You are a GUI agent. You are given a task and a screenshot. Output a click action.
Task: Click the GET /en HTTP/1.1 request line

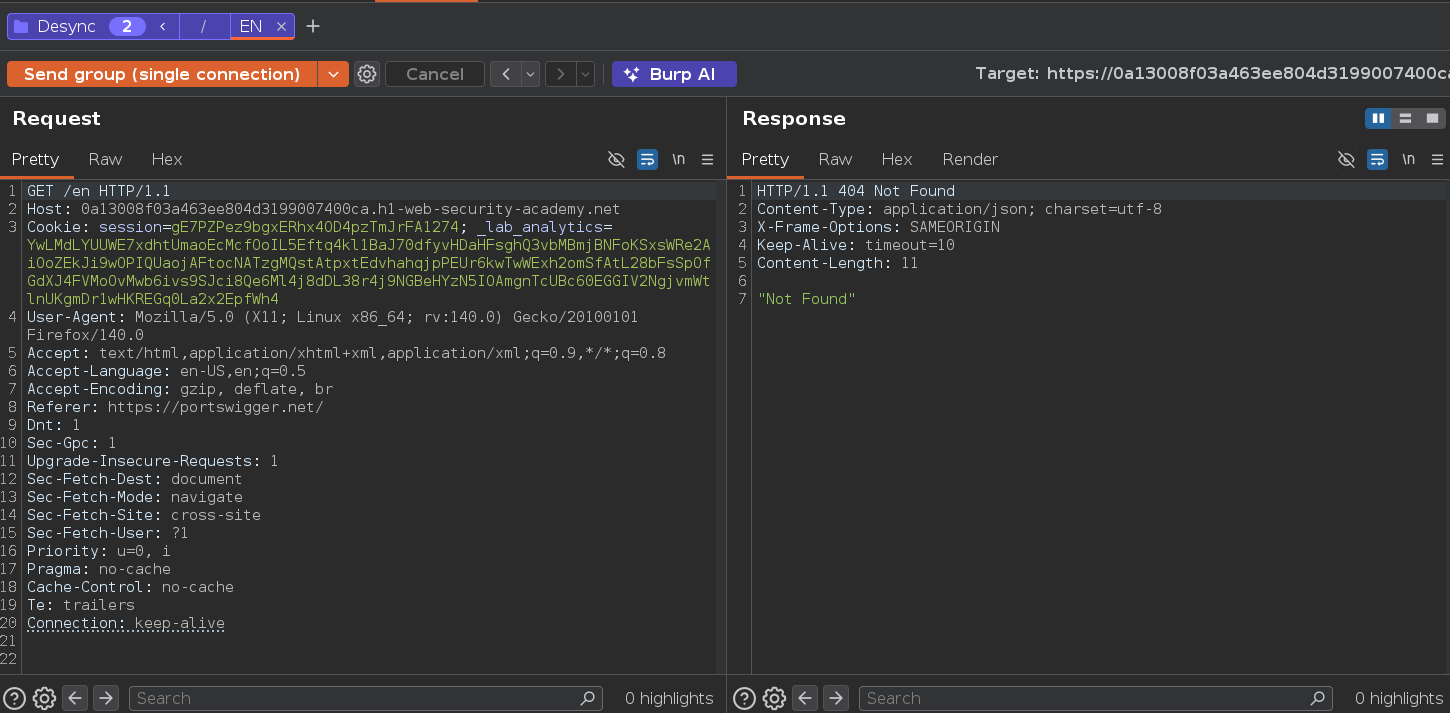point(98,191)
